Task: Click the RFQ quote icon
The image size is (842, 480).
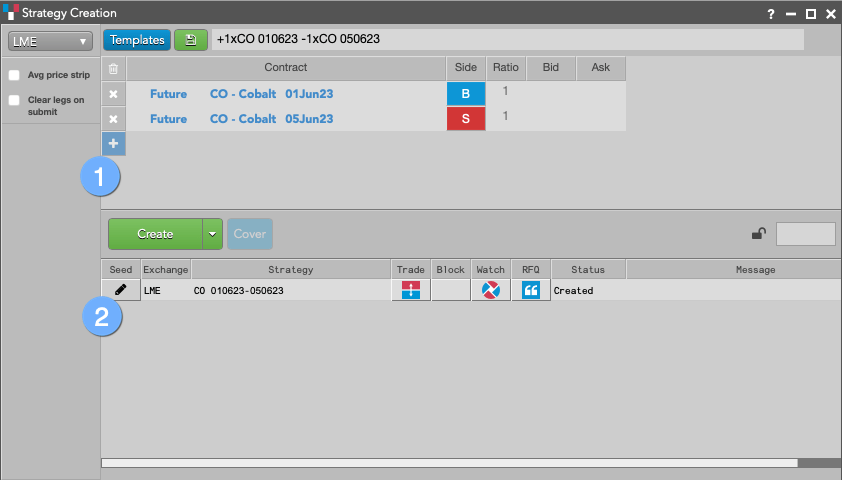Action: pos(531,290)
